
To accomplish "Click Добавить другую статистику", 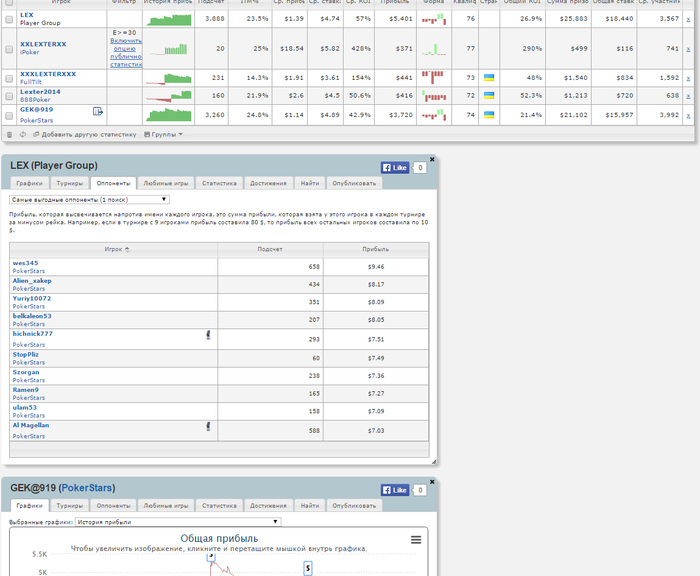I will point(85,134).
